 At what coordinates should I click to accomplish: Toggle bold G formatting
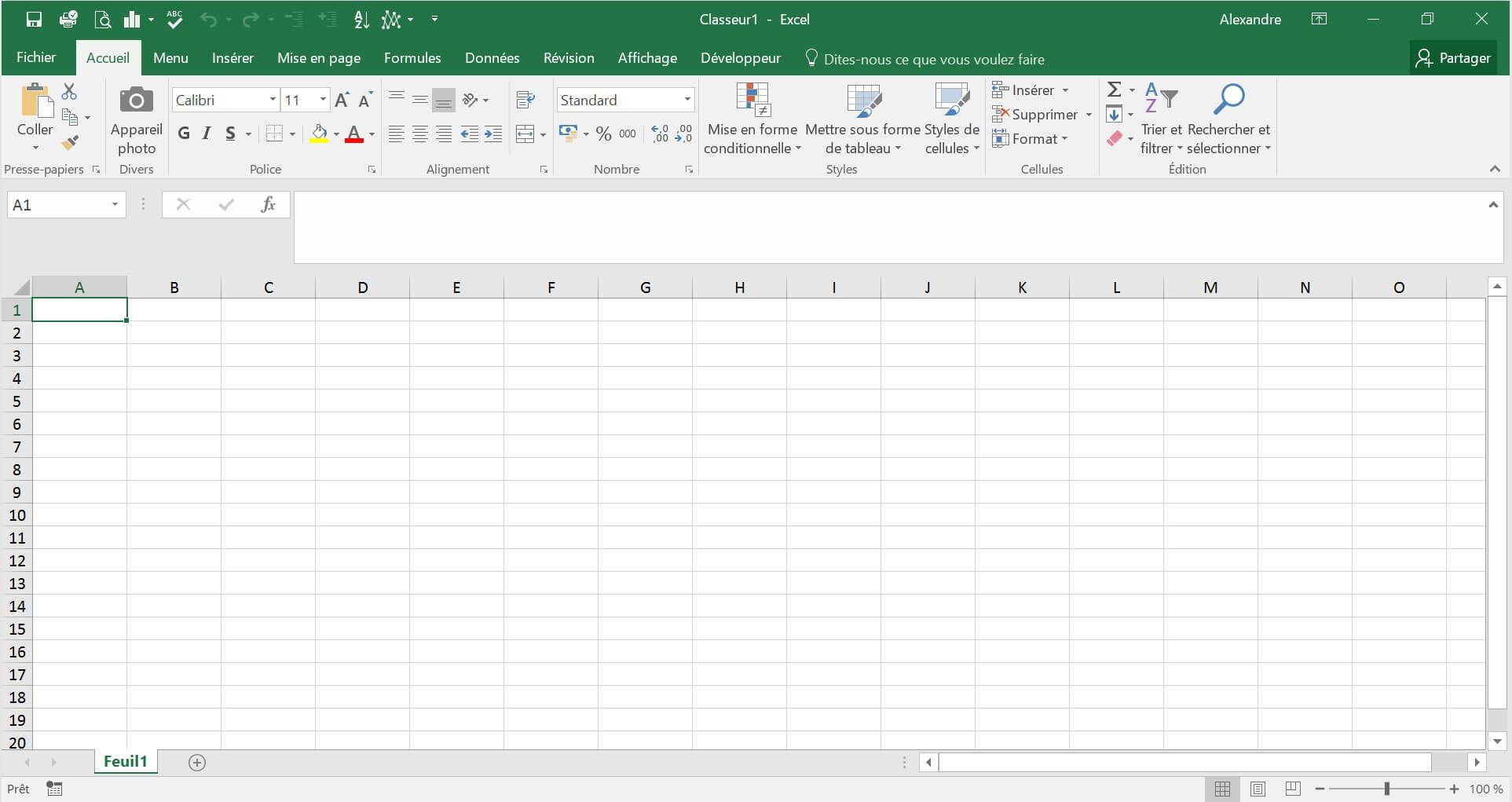(x=184, y=134)
